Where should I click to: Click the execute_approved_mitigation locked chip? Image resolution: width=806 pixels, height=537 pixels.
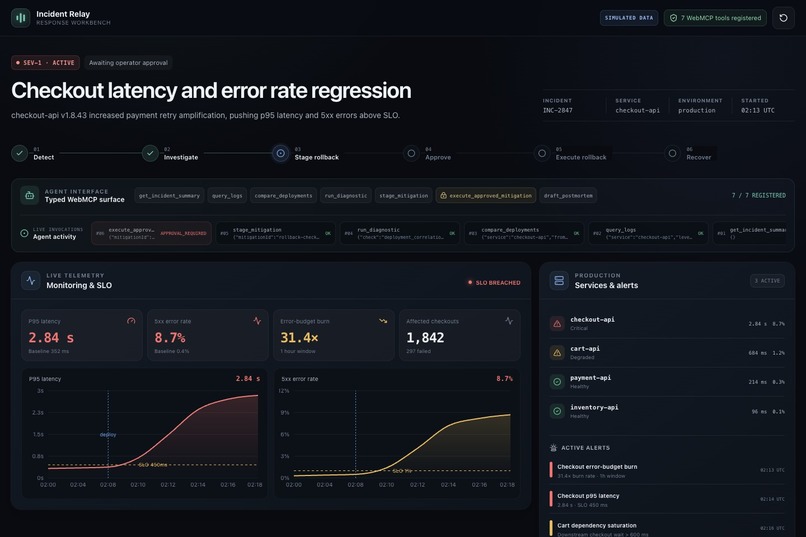486,196
